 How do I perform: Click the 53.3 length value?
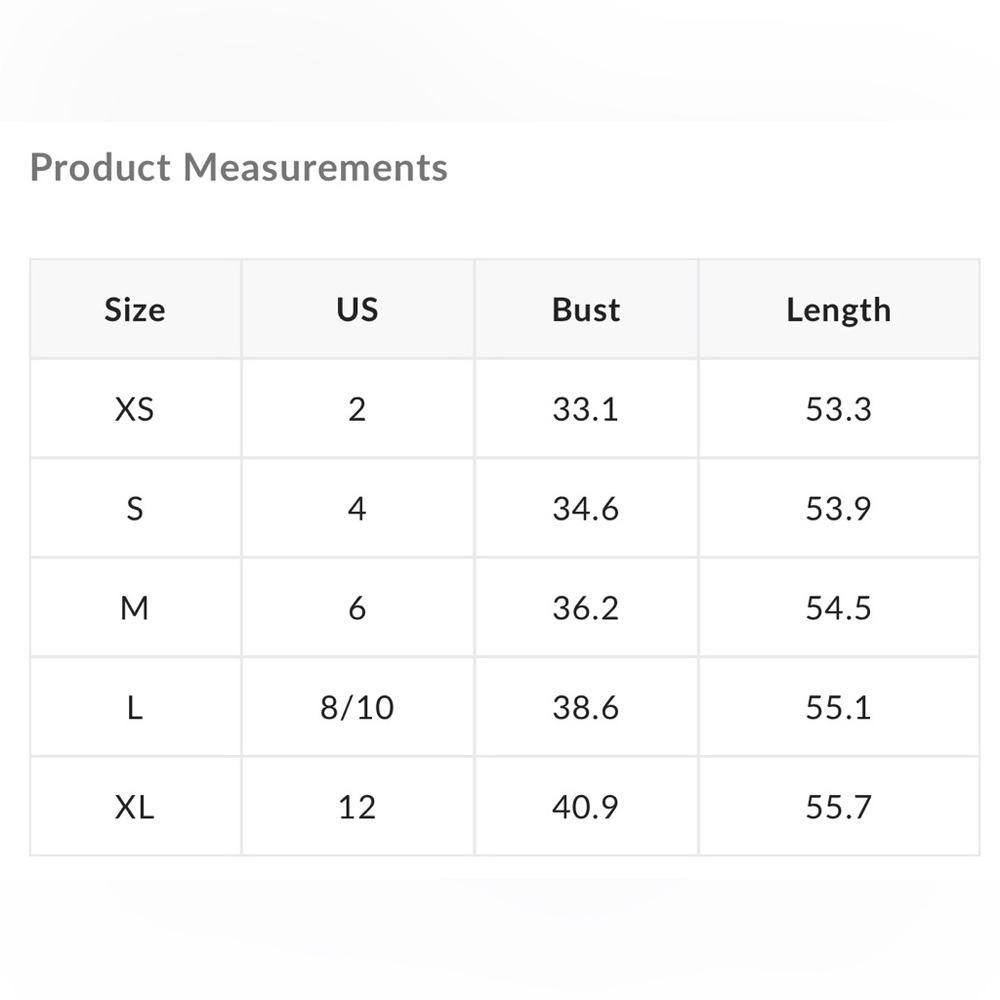(839, 409)
